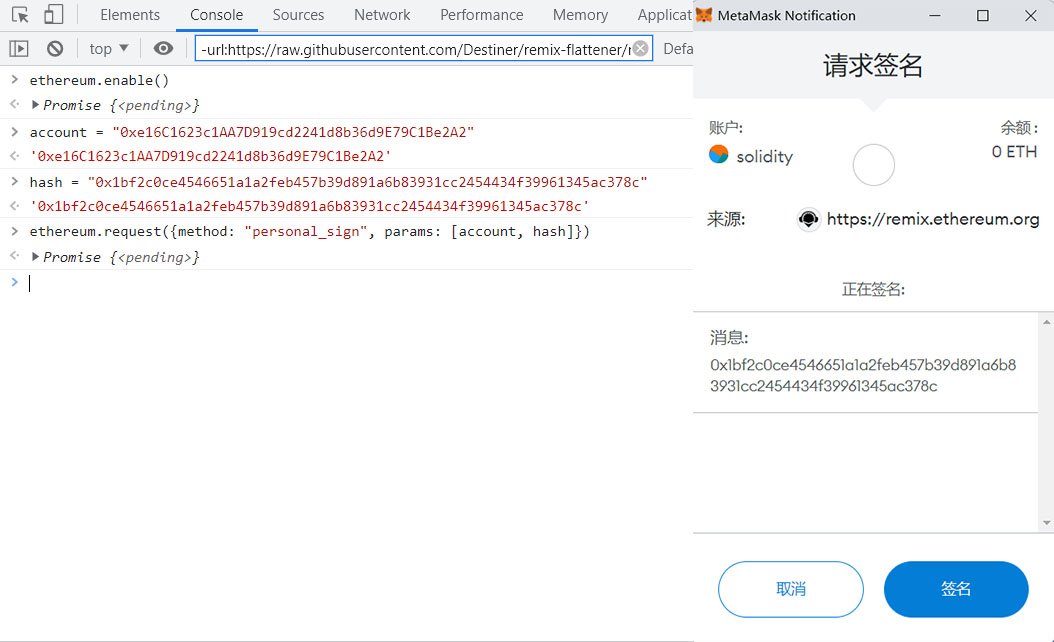Open the Sources tab
The image size is (1054, 642).
(x=298, y=15)
